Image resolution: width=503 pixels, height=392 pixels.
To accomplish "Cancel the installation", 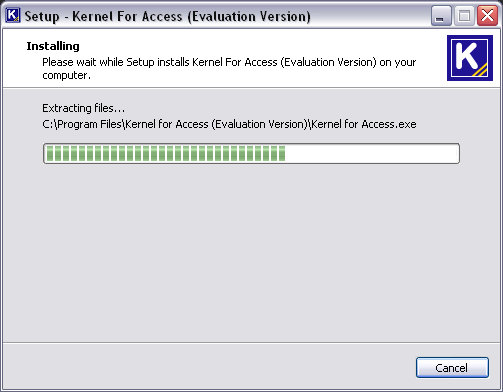I will tap(452, 368).
